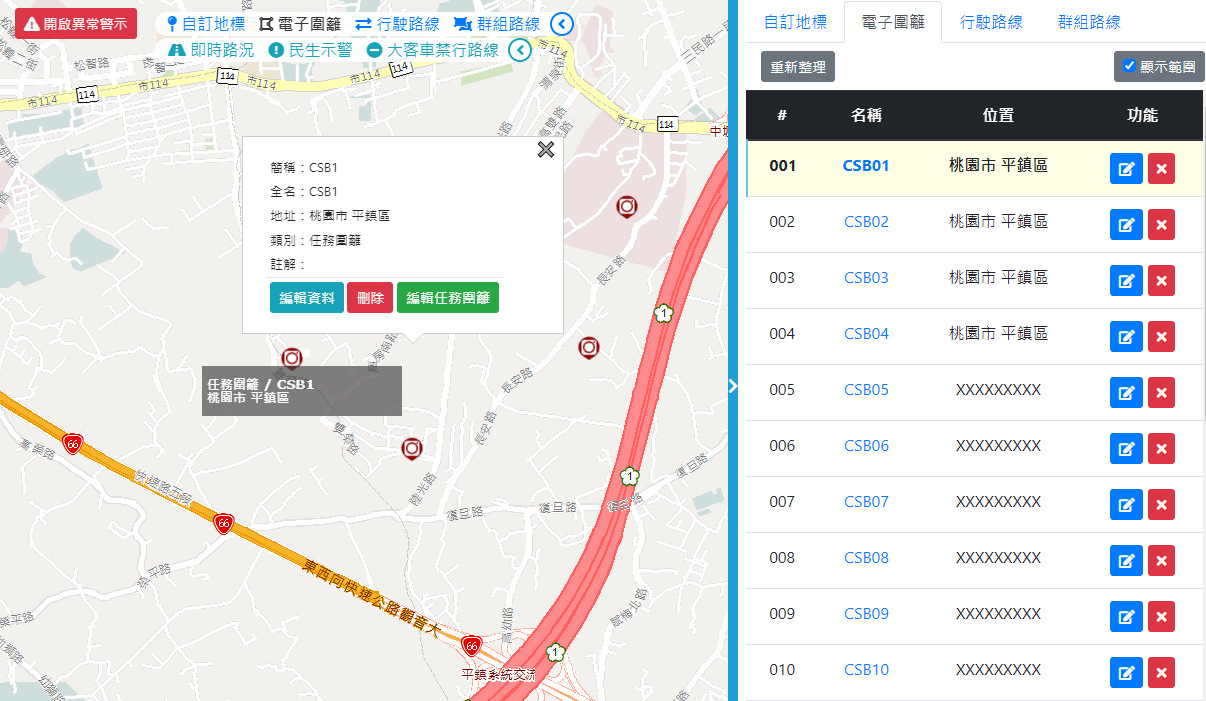
Task: Switch to the 自訂地標 tab
Action: [795, 22]
